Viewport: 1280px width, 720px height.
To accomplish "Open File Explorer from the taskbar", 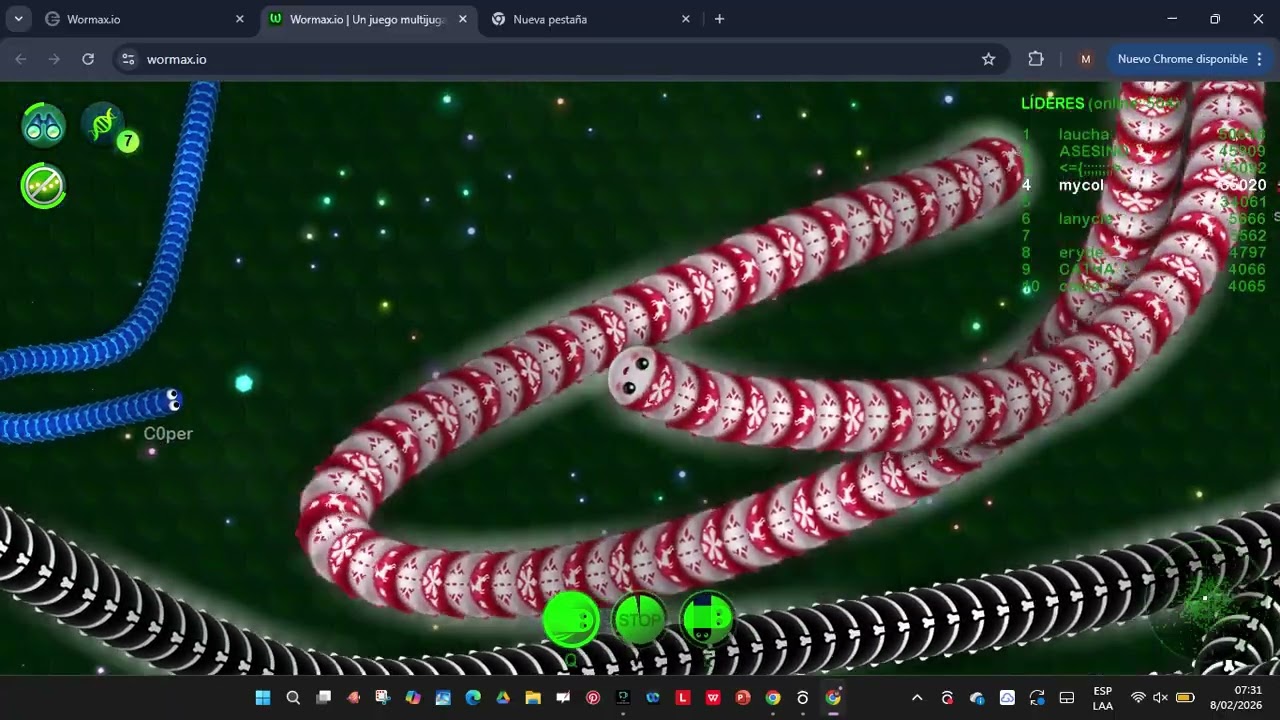I will point(533,698).
